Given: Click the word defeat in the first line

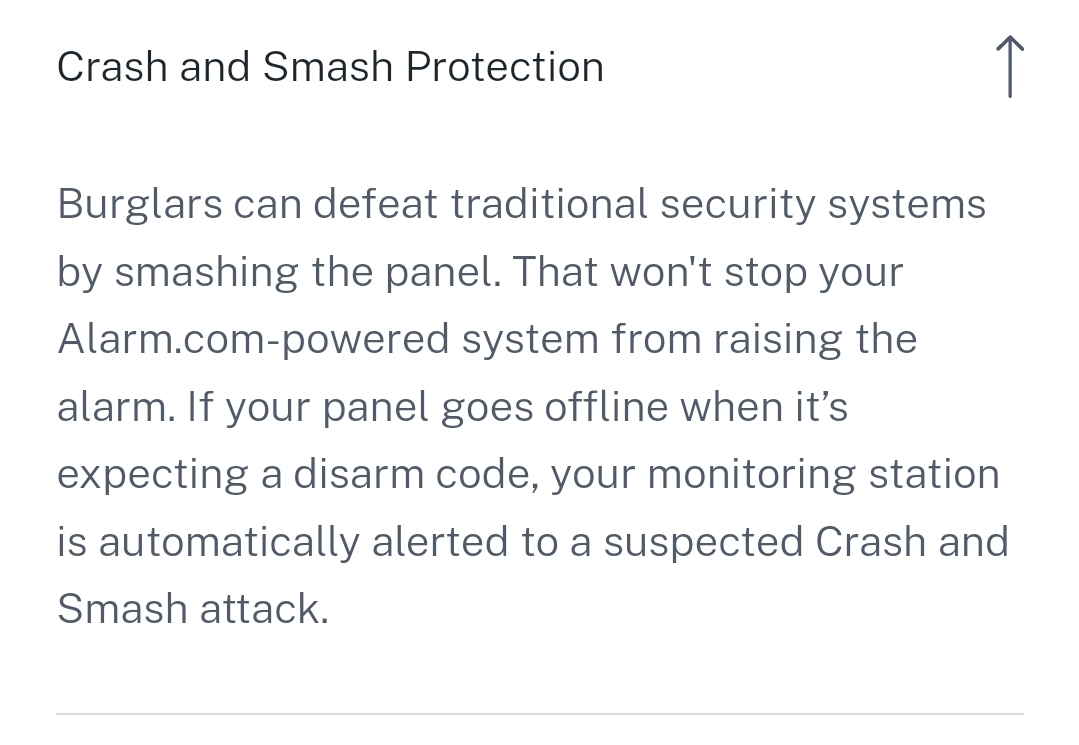Looking at the screenshot, I should pyautogui.click(x=375, y=204).
